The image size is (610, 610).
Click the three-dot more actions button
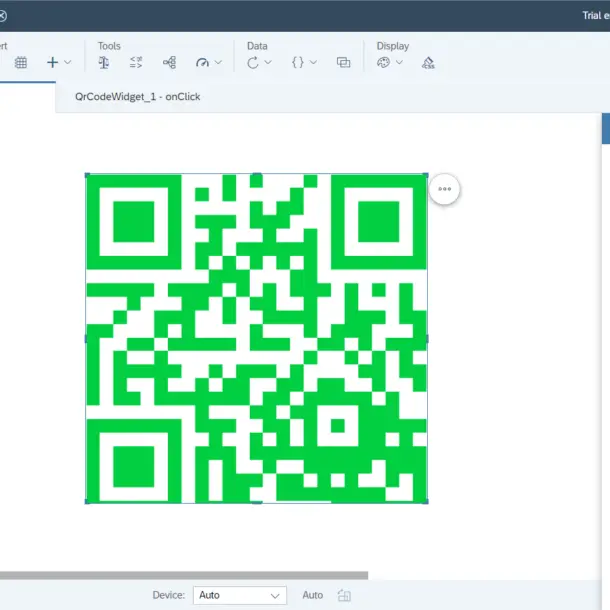(444, 189)
